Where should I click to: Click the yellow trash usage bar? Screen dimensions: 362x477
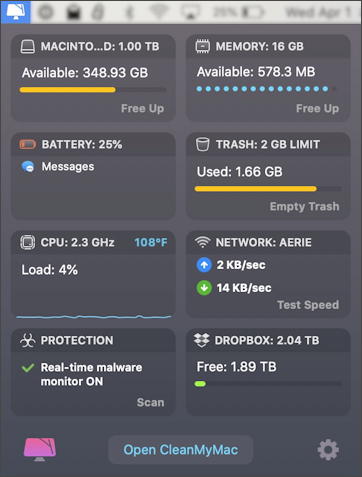[256, 189]
